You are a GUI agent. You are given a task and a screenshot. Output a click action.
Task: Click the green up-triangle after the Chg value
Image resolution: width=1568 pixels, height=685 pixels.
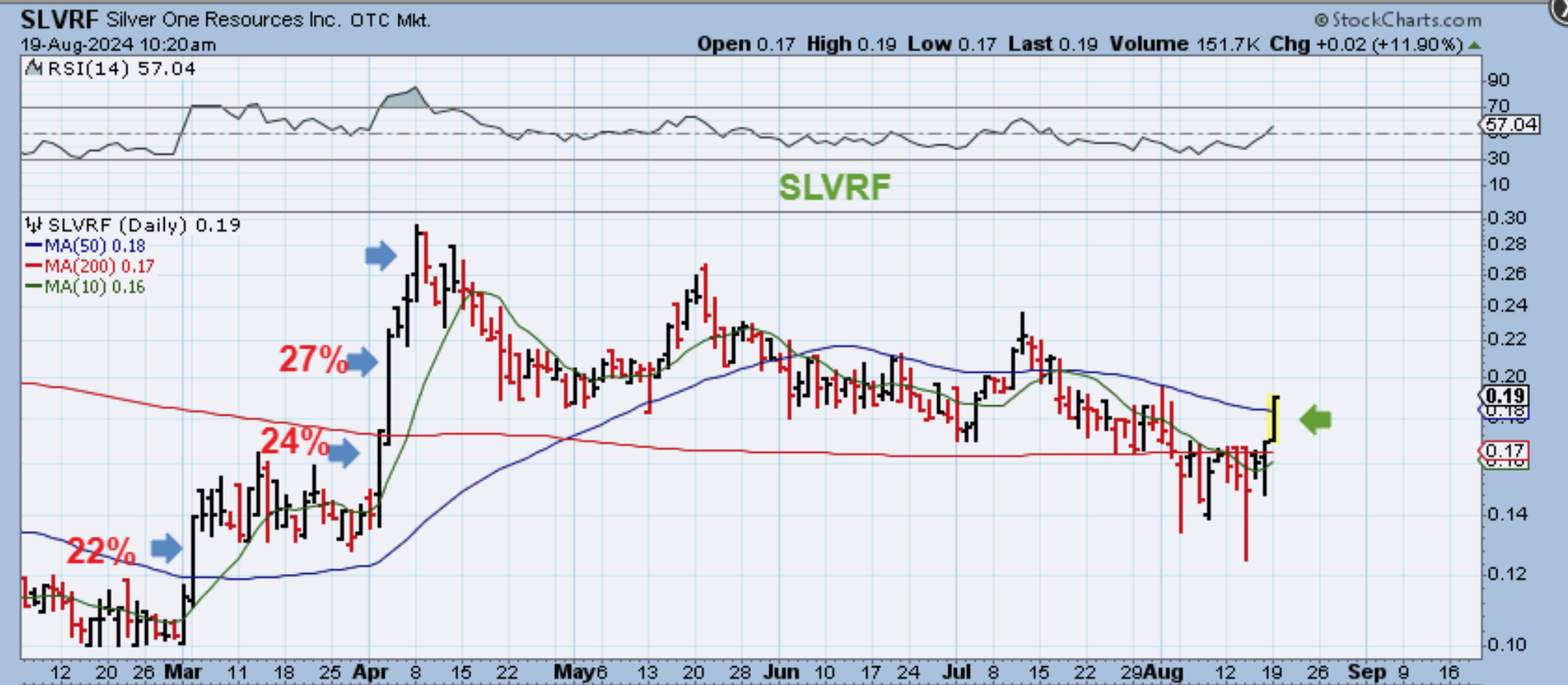tap(1474, 45)
